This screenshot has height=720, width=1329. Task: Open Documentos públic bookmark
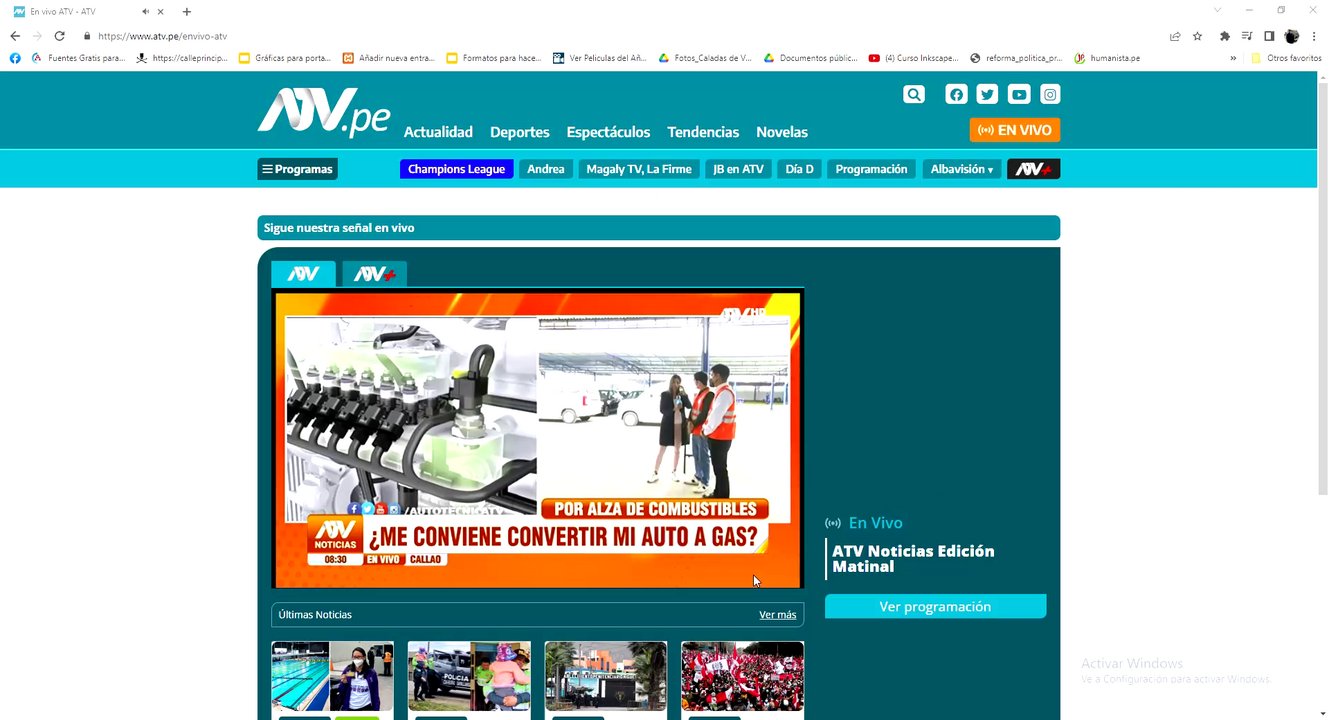(811, 58)
